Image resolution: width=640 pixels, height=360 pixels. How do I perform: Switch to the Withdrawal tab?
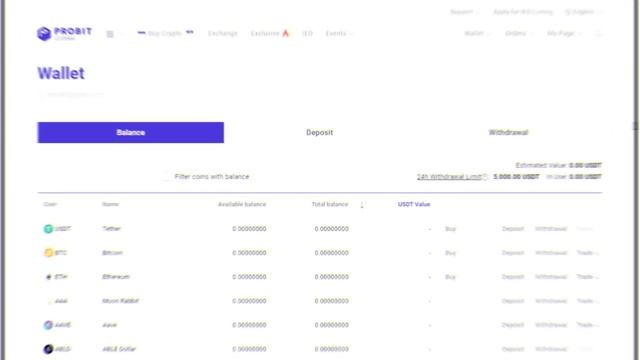point(509,133)
